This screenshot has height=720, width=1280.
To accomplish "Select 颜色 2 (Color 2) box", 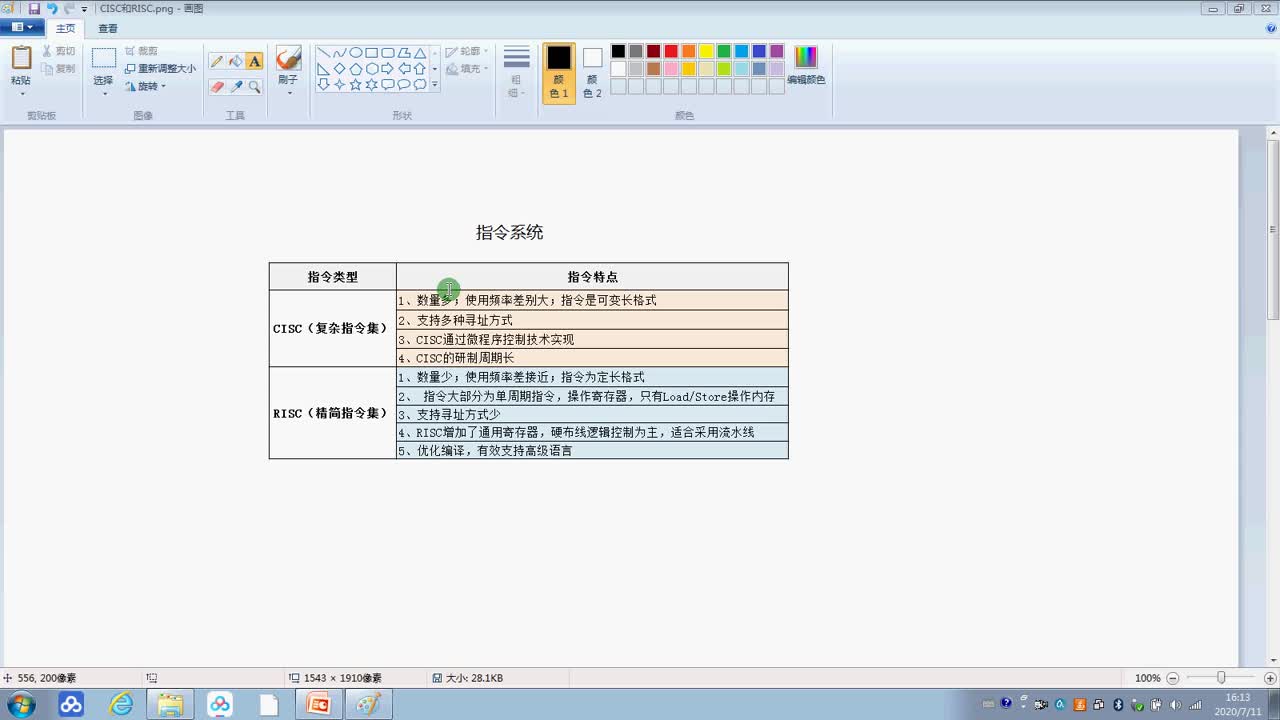I will coord(593,73).
